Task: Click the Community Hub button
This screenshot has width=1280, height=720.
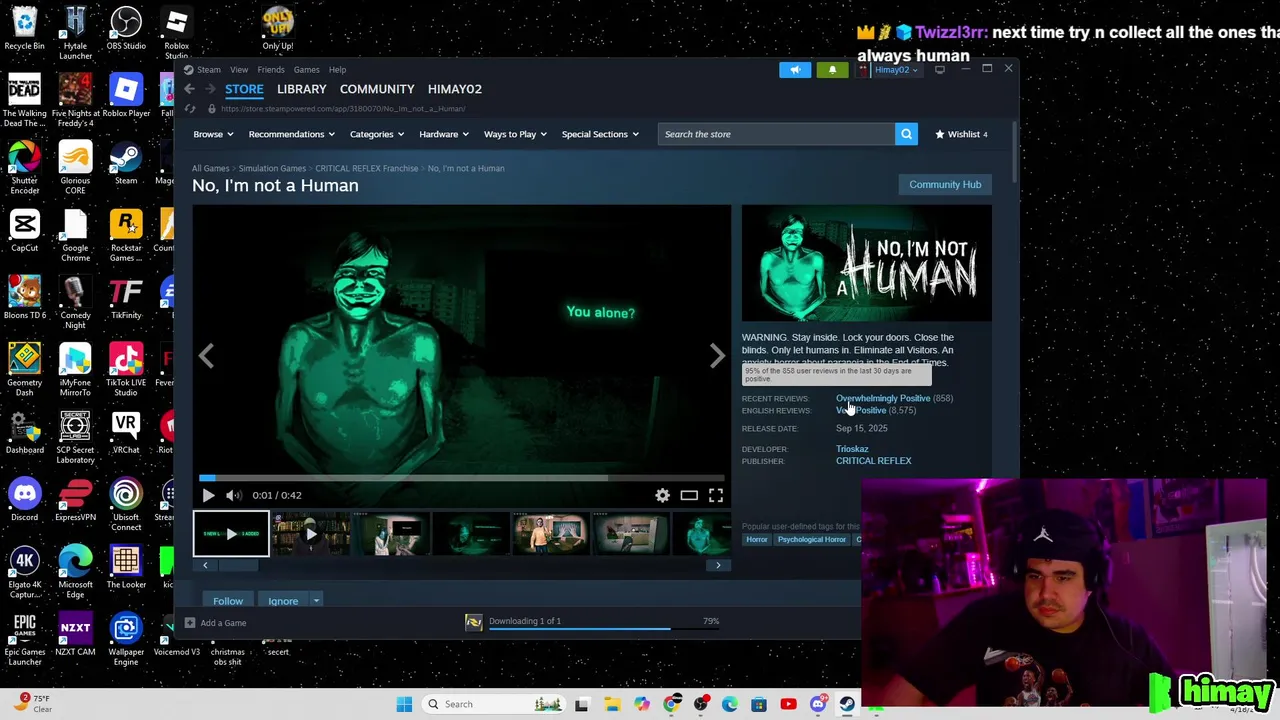Action: tap(945, 184)
